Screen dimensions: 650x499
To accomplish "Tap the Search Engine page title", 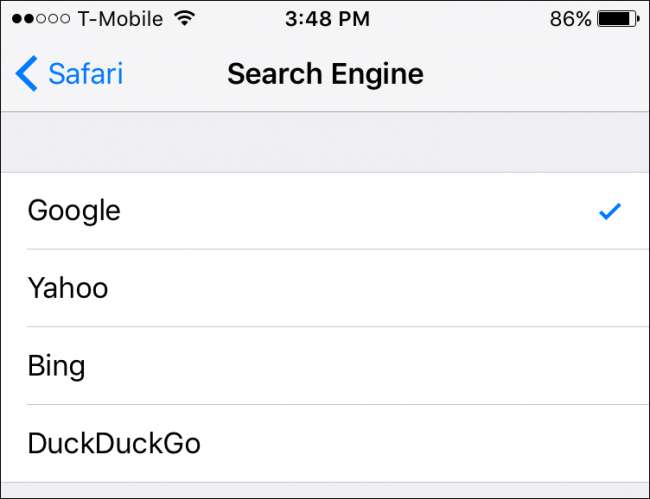I will click(325, 74).
